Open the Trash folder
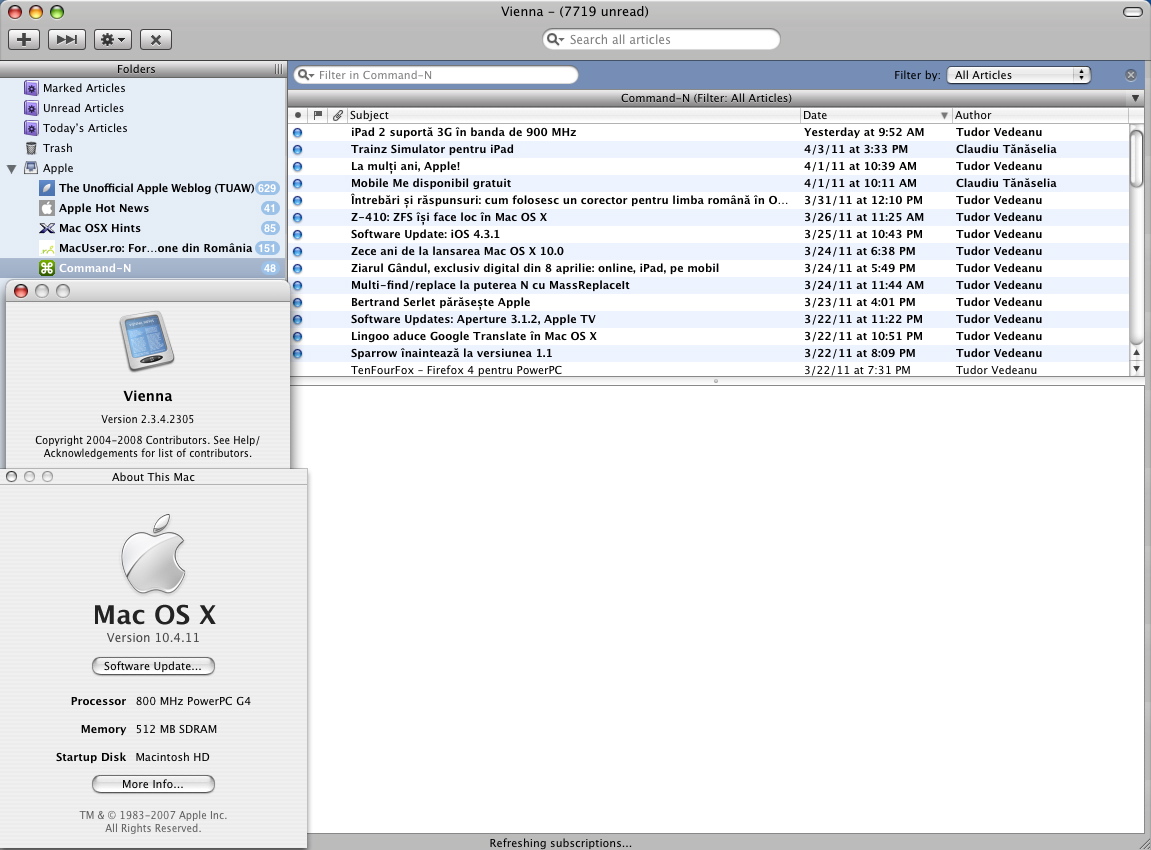 (x=143, y=148)
